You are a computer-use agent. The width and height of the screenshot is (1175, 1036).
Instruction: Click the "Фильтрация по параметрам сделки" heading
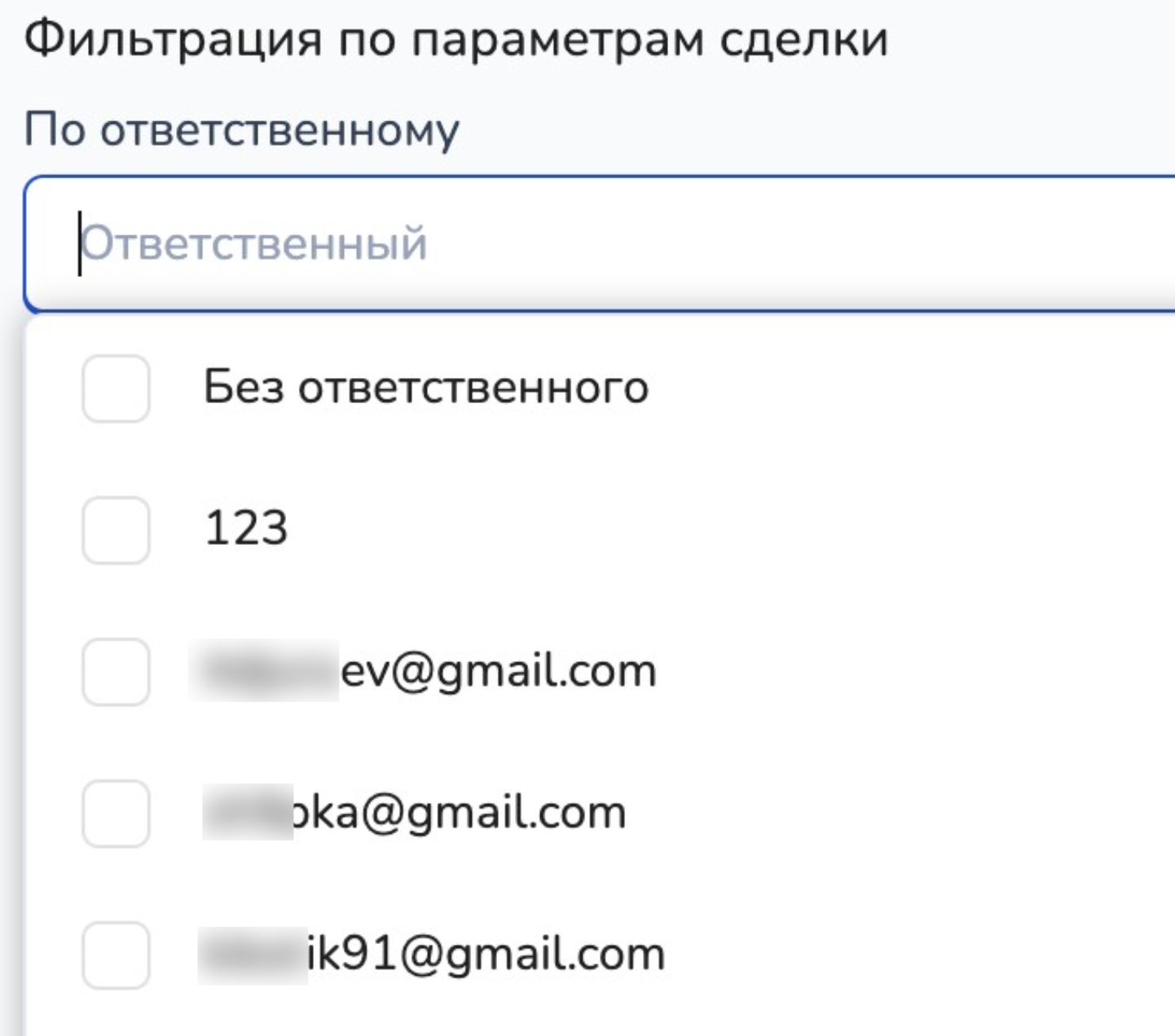coord(455,38)
